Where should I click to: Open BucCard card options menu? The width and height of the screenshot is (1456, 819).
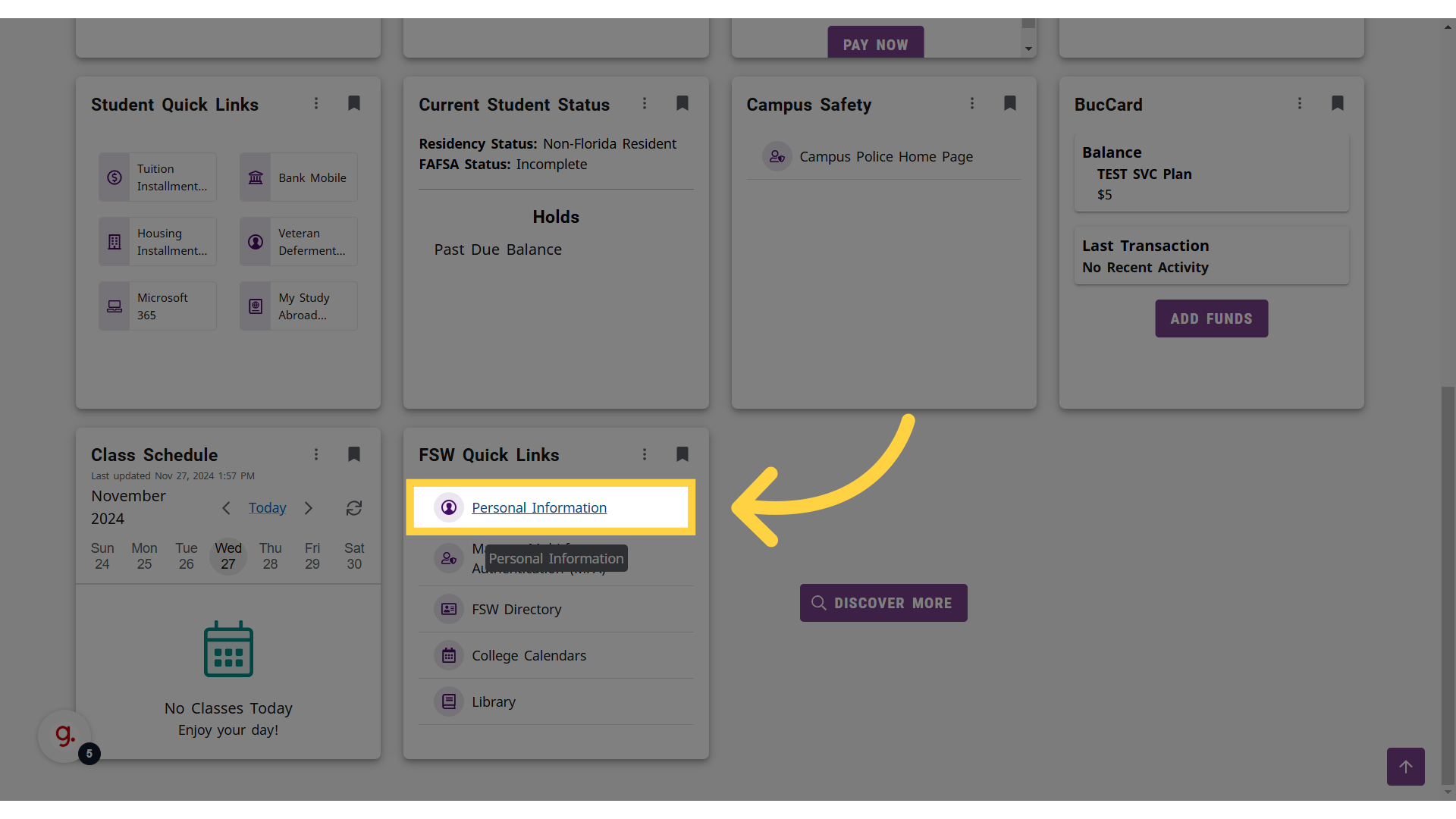click(1300, 103)
